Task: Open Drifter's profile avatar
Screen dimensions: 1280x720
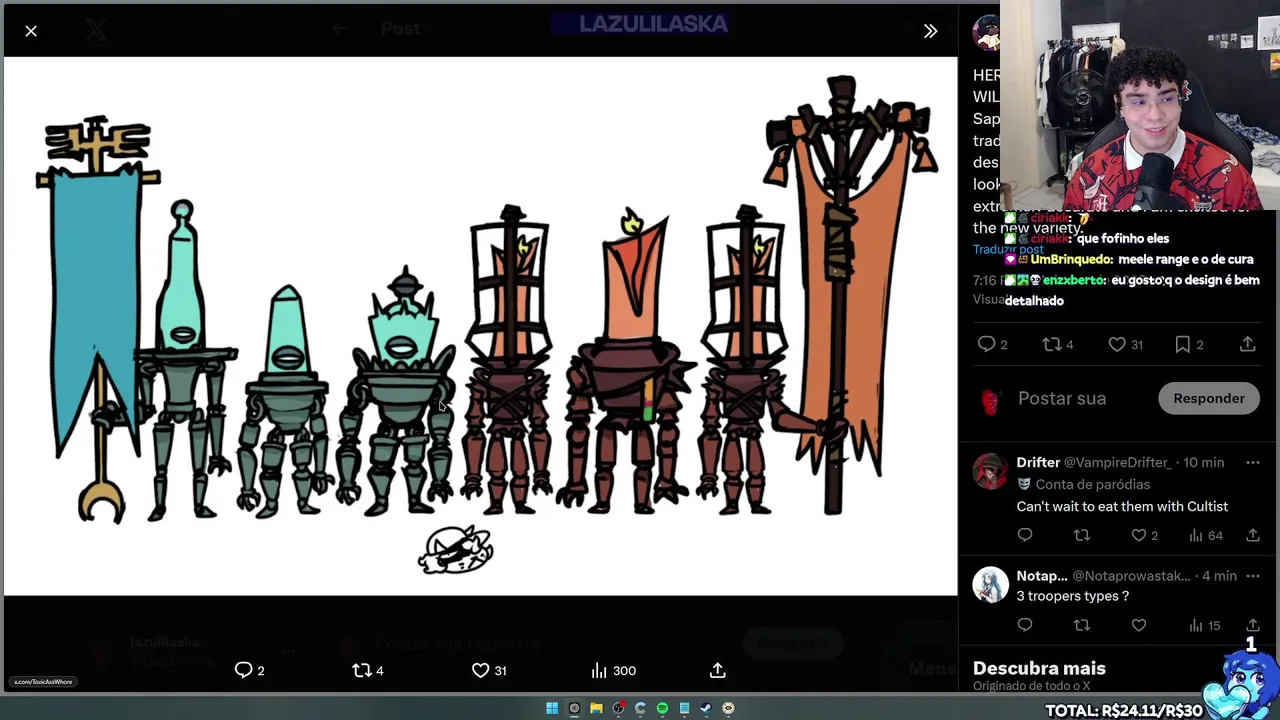Action: tap(991, 472)
